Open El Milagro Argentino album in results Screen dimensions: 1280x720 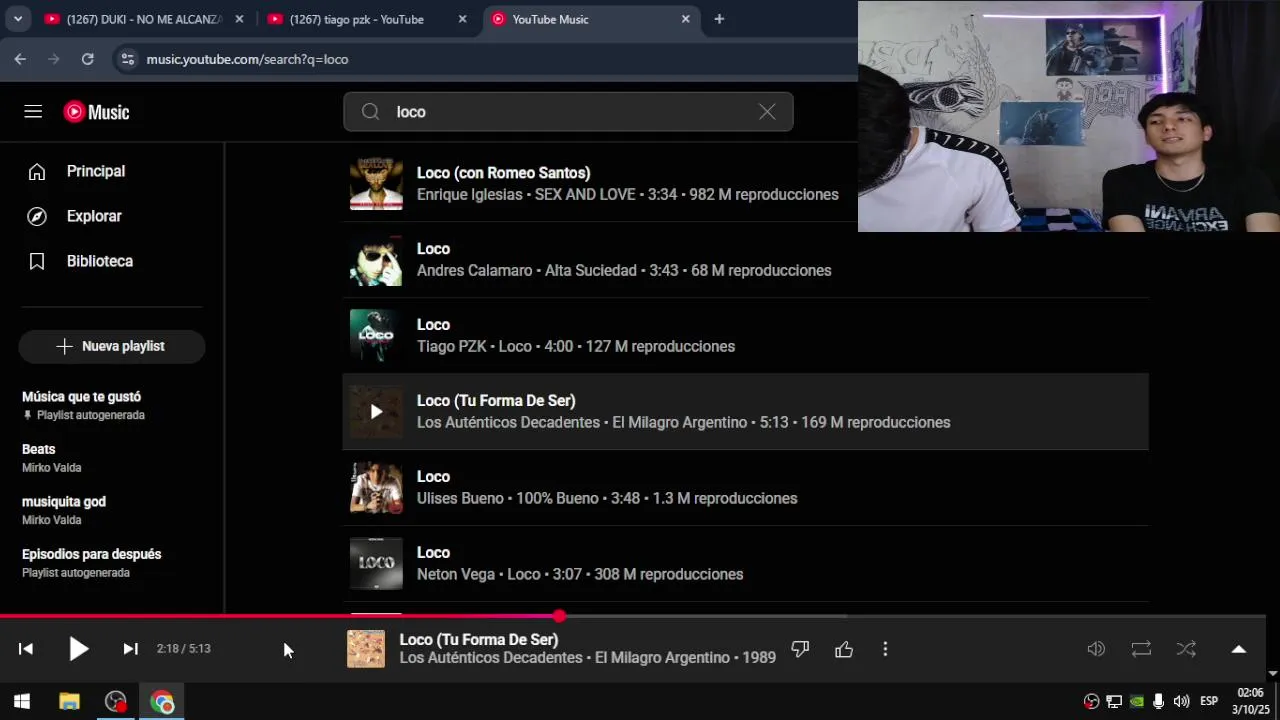680,422
